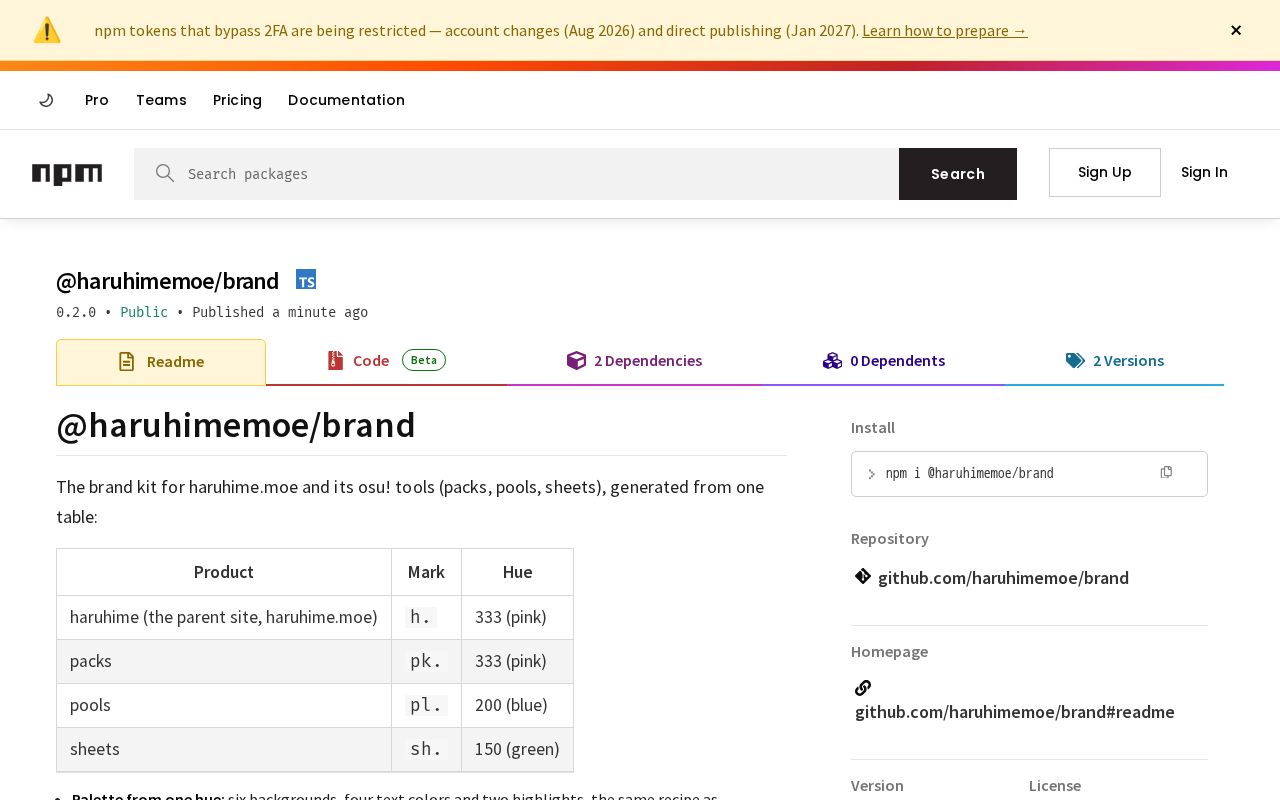The width and height of the screenshot is (1280, 800).
Task: Click the search magnifier icon
Action: pos(165,173)
